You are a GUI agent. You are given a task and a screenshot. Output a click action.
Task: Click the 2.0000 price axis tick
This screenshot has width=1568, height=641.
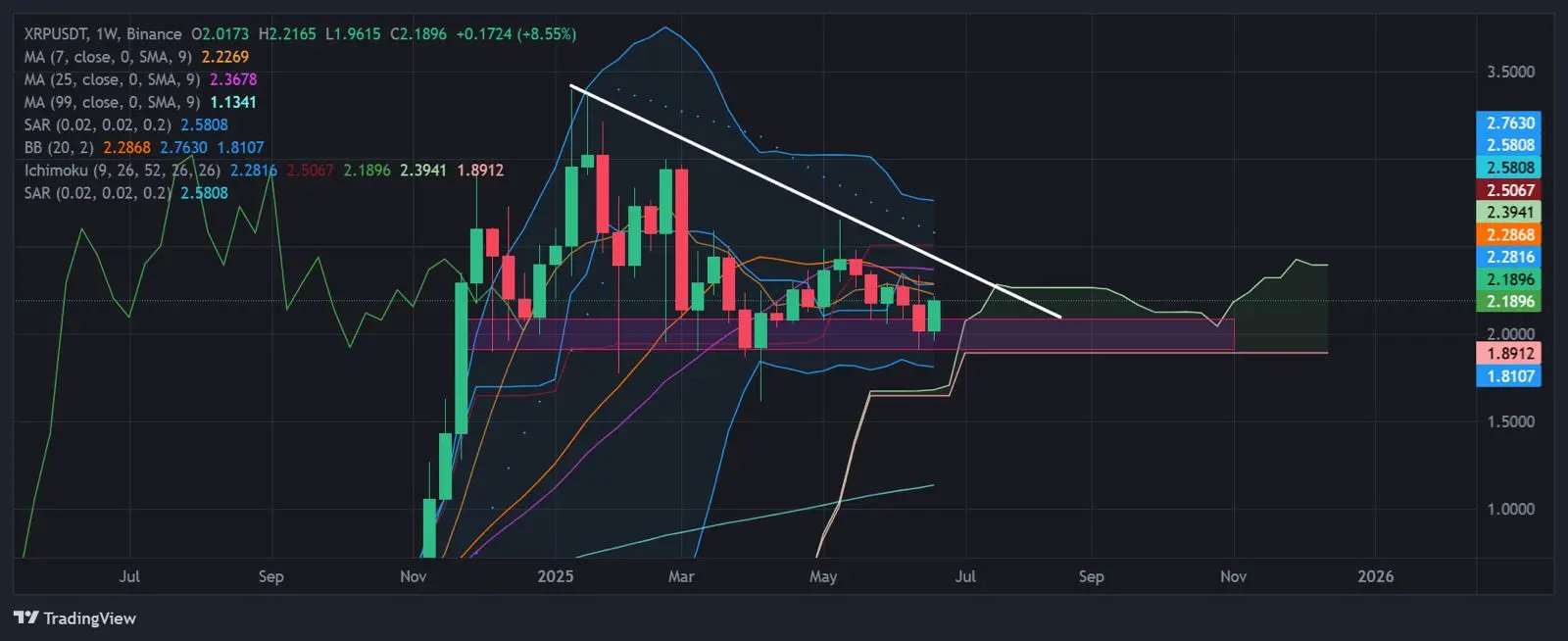(1510, 333)
